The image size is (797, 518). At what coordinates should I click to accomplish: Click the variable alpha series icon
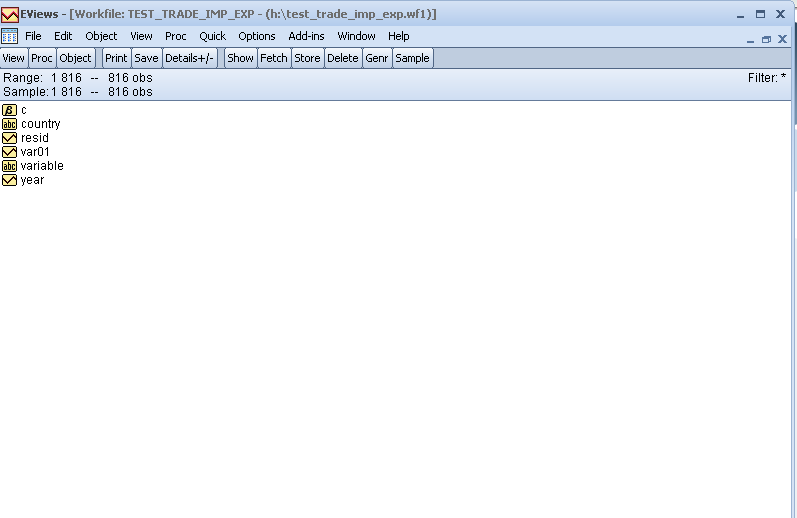9,166
